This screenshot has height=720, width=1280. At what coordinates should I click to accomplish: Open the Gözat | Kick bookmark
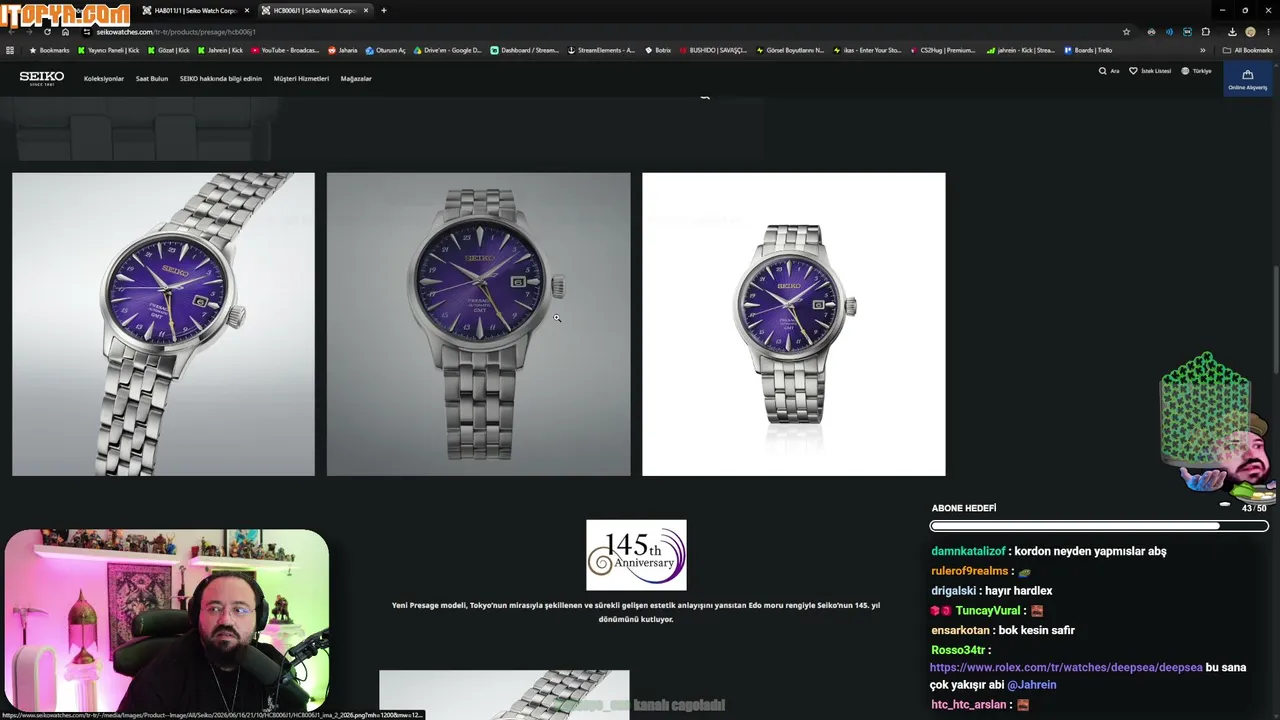(x=168, y=50)
